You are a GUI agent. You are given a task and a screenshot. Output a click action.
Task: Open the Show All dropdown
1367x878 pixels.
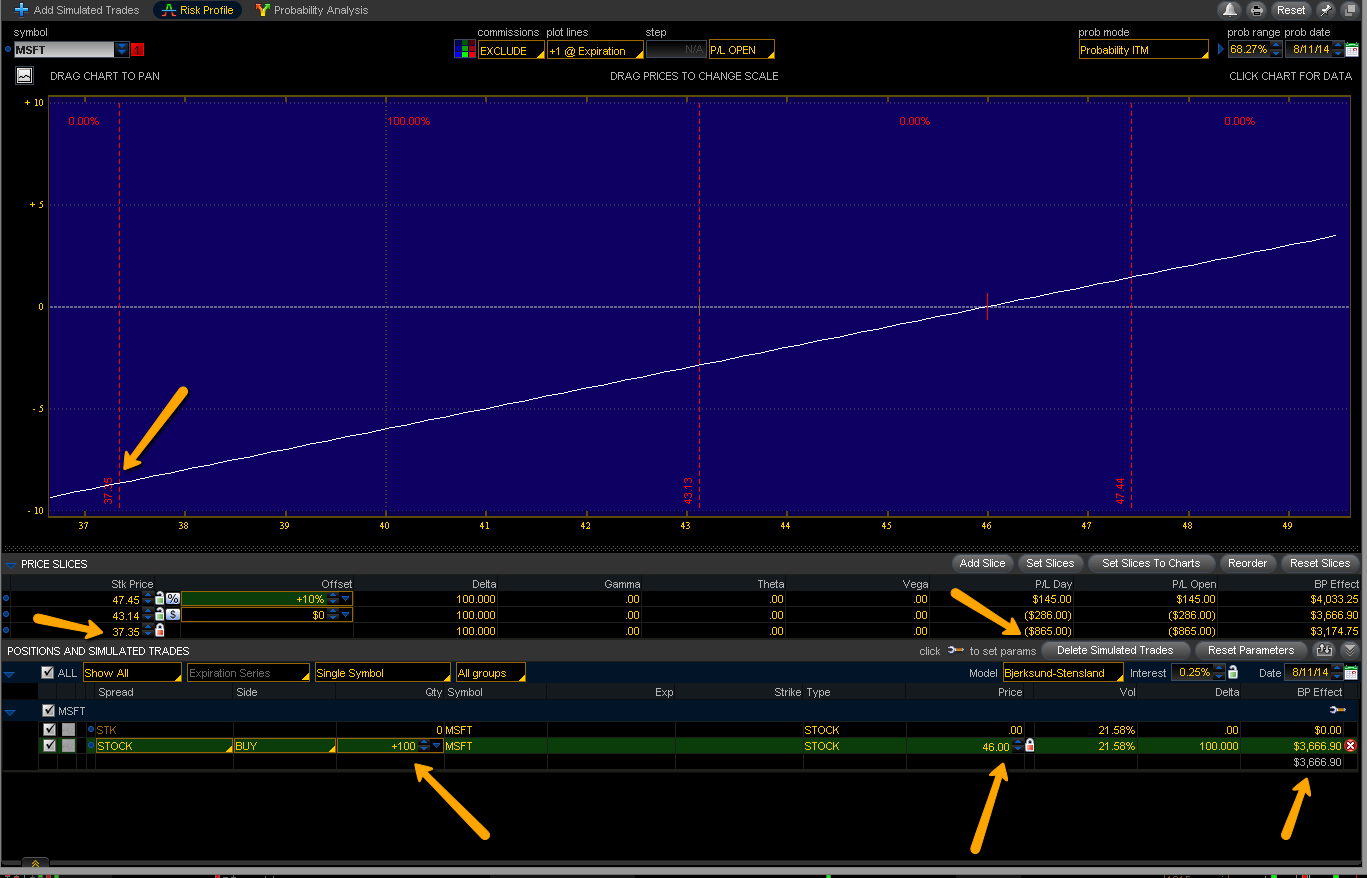pos(131,673)
